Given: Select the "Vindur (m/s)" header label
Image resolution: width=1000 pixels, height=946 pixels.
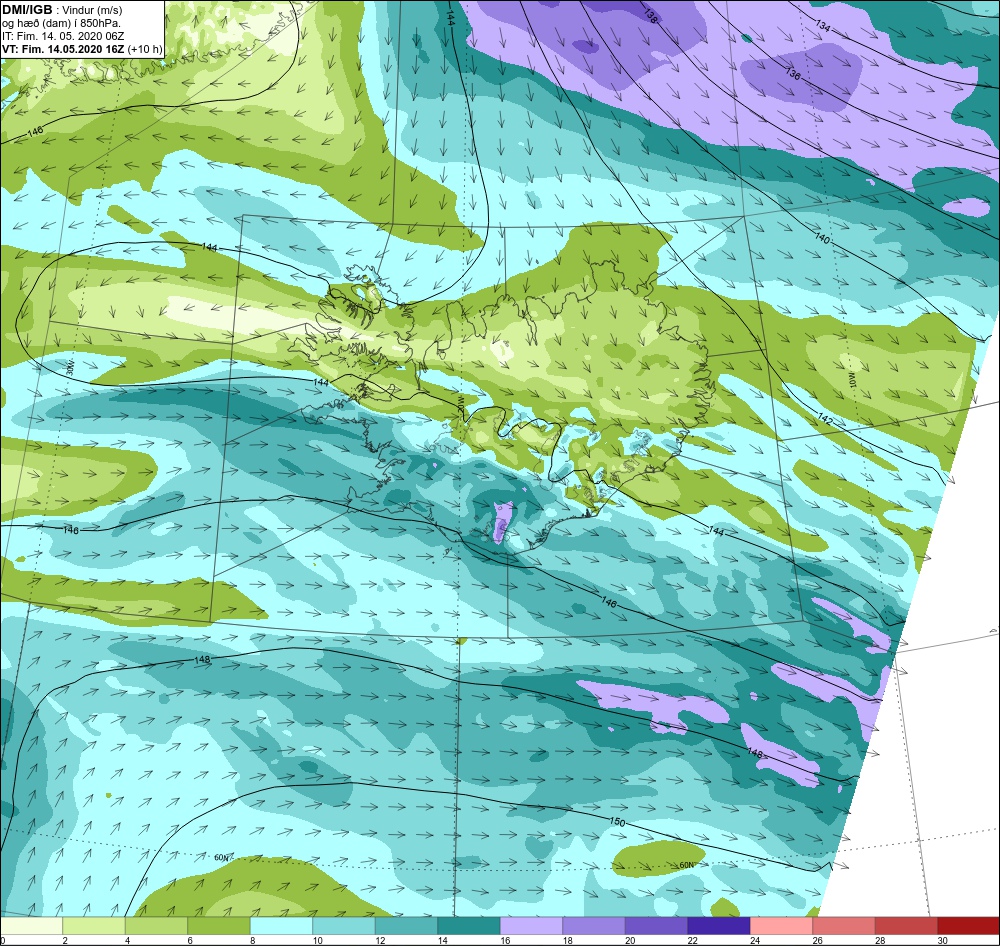Looking at the screenshot, I should pyautogui.click(x=93, y=10).
